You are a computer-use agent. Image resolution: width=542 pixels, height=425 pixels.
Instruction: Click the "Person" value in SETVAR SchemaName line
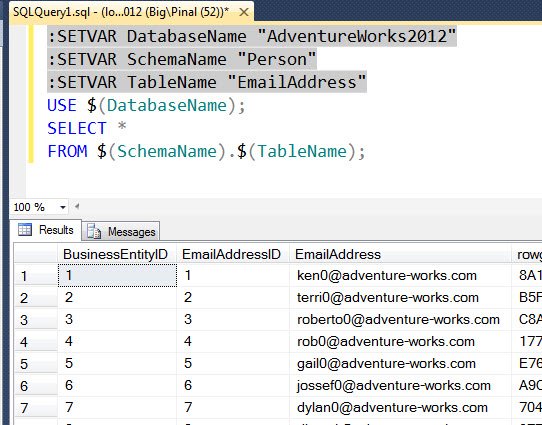pyautogui.click(x=277, y=59)
